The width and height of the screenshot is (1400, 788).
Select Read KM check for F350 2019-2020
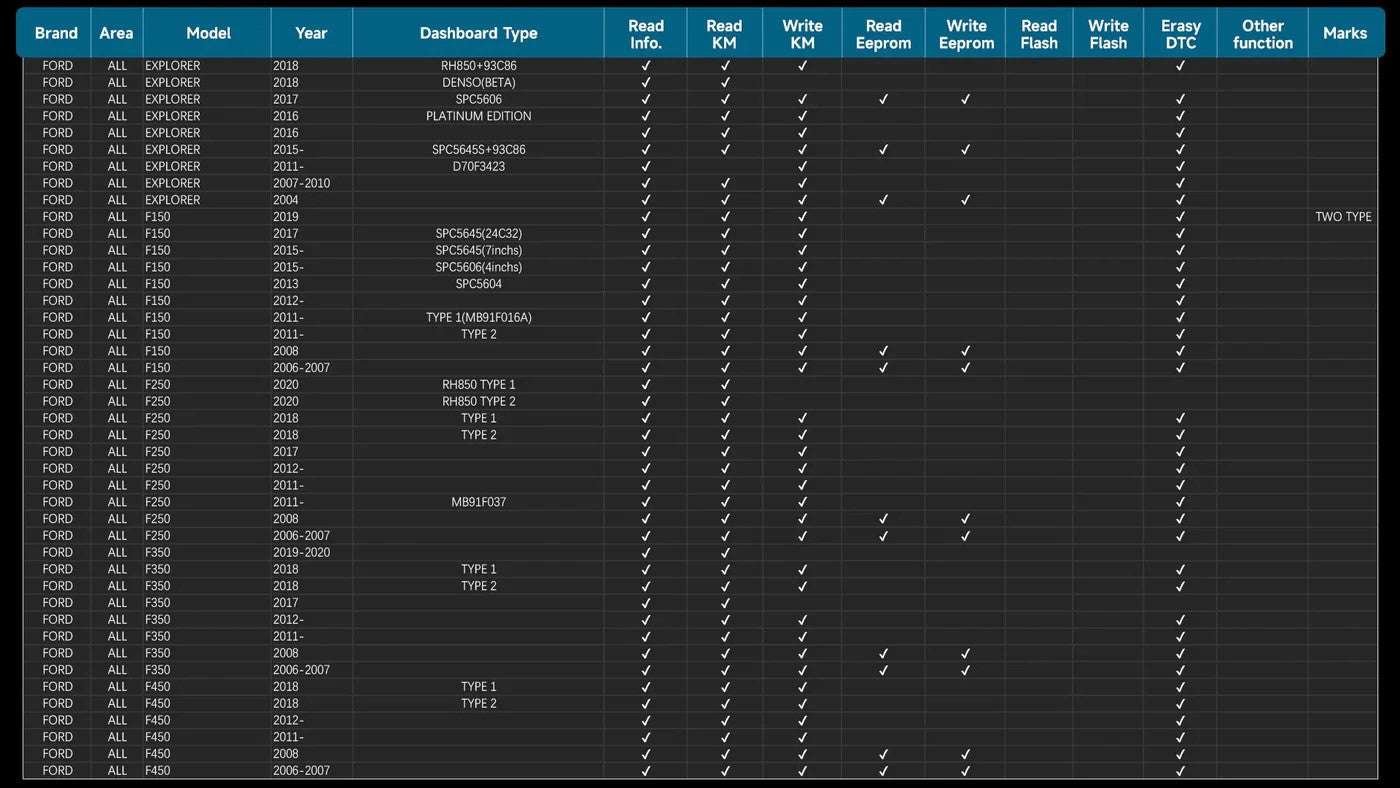pos(725,553)
